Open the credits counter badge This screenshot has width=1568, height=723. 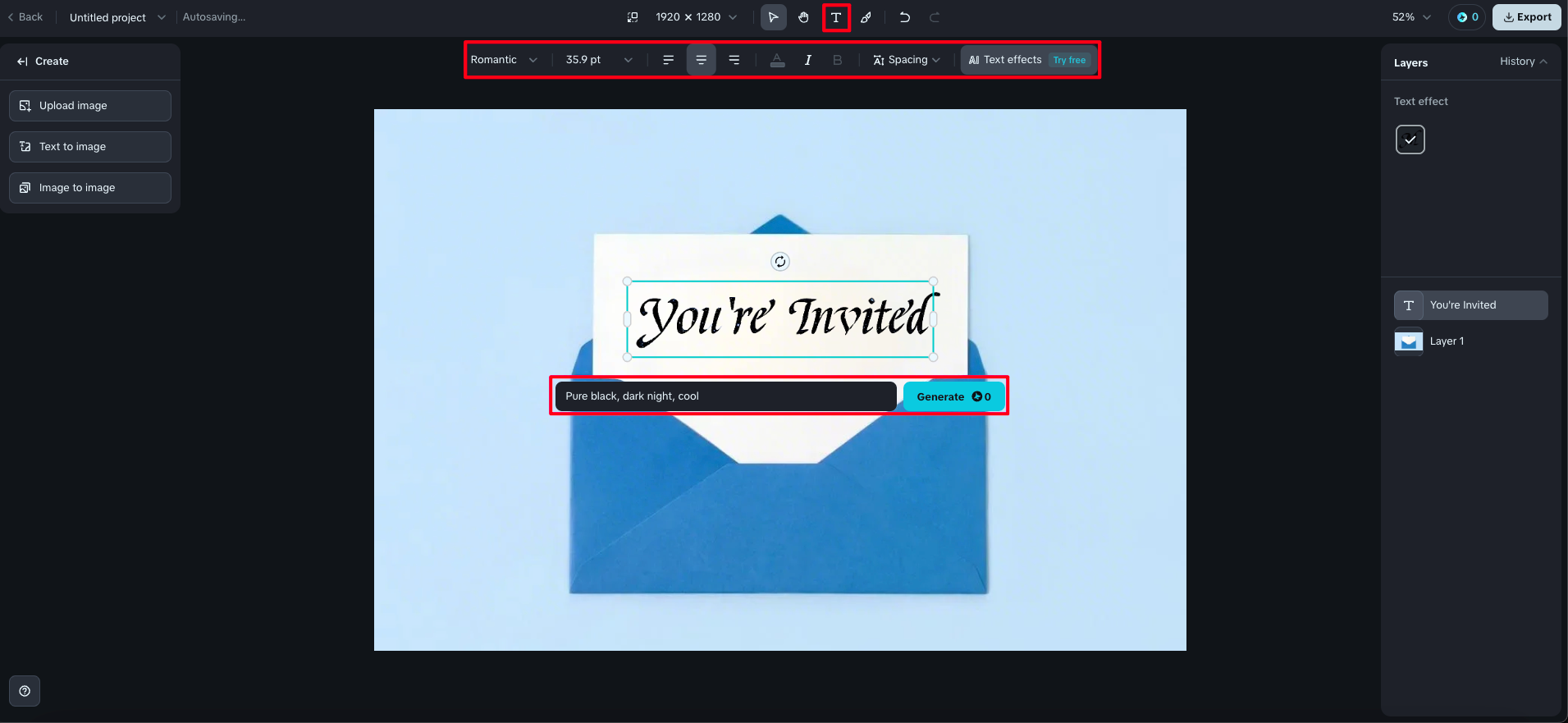click(x=1467, y=17)
